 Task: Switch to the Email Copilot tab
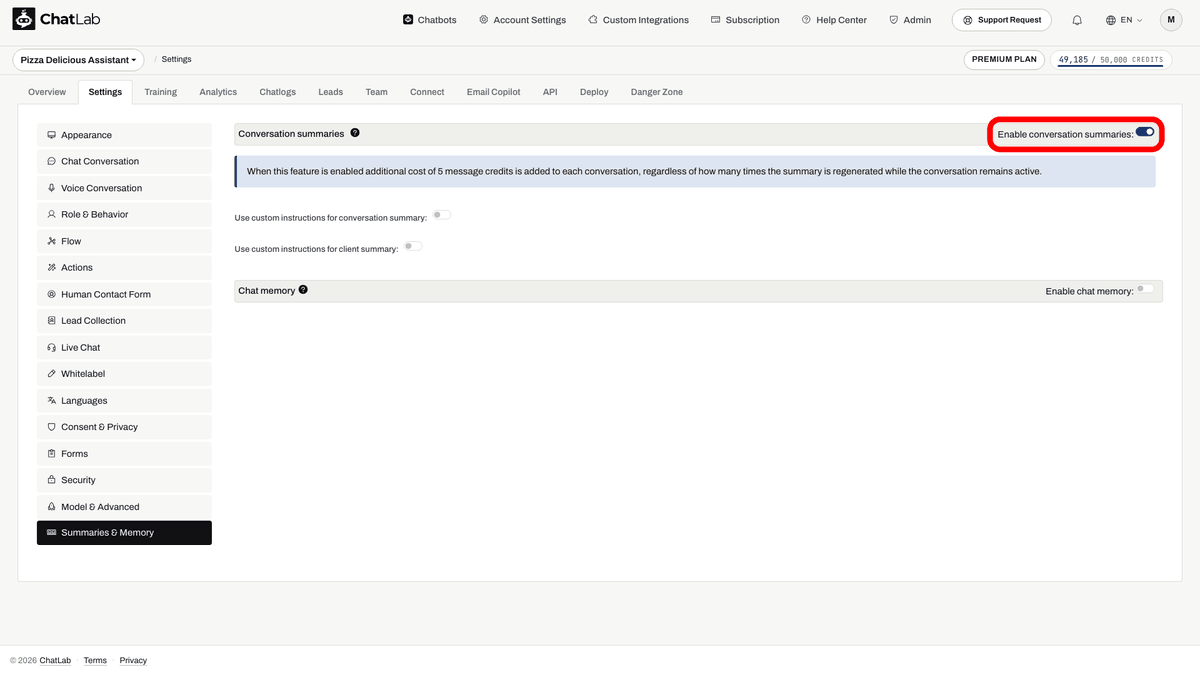(x=494, y=92)
